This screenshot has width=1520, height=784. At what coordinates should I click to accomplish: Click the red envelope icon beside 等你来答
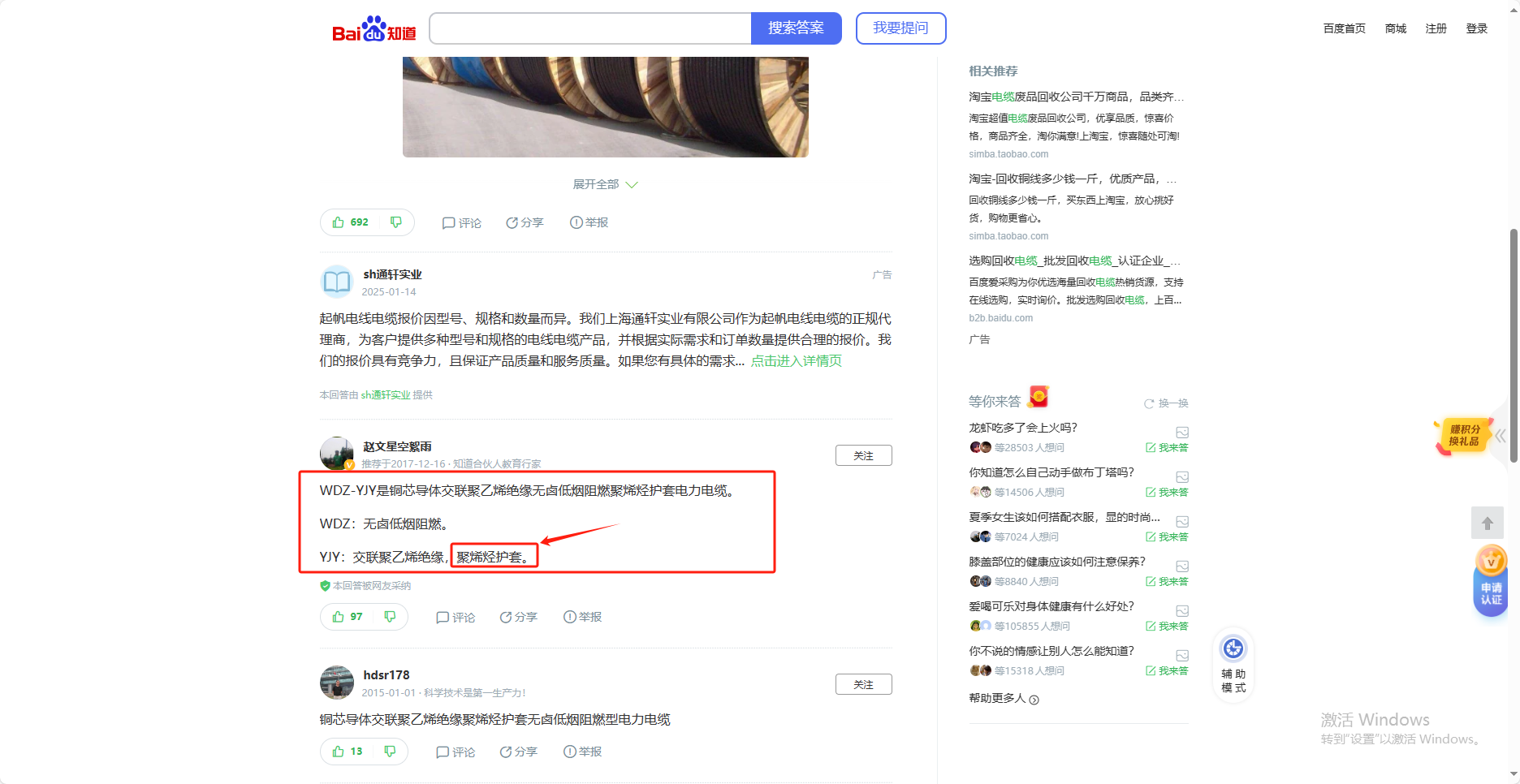click(x=1039, y=397)
